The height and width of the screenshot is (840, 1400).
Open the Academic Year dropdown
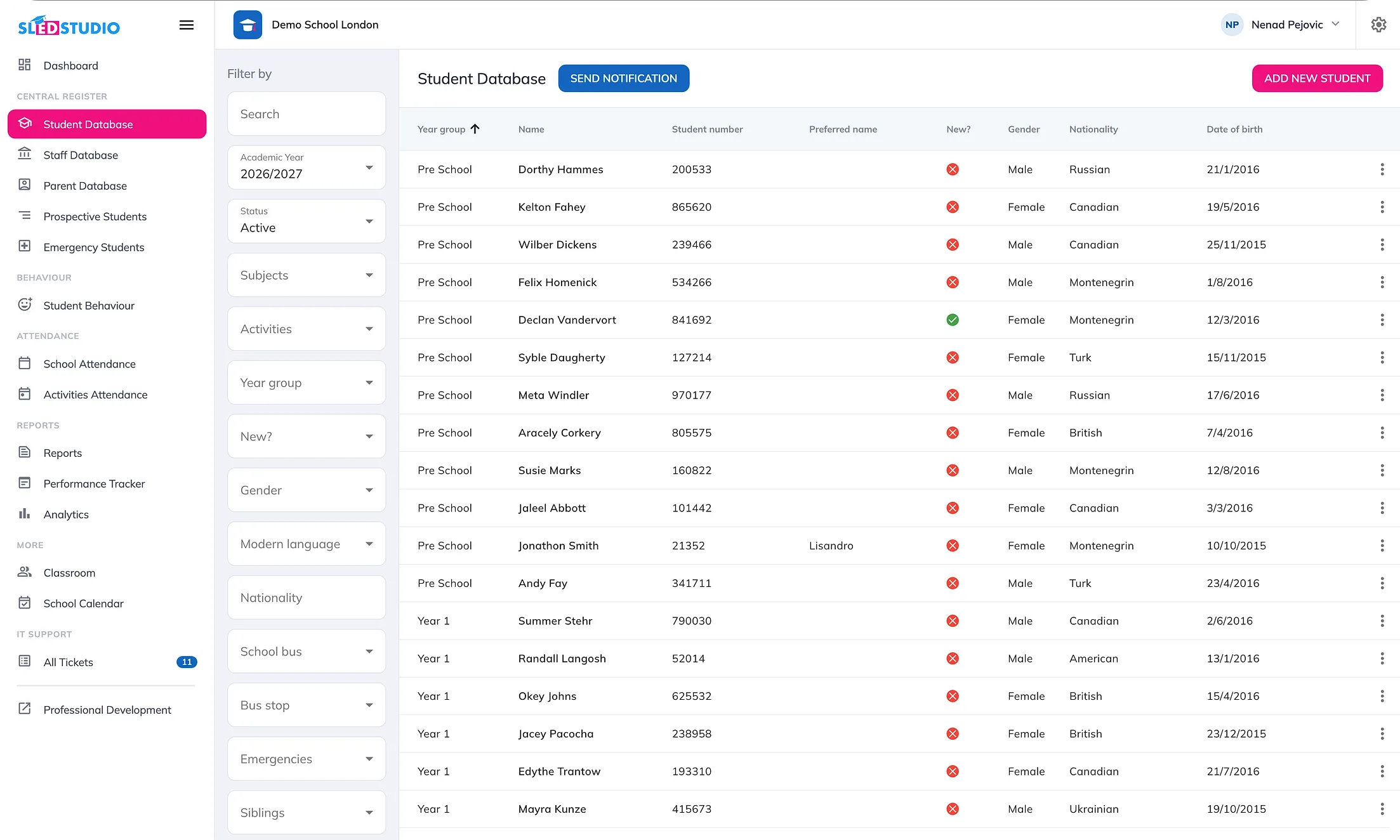coord(307,167)
